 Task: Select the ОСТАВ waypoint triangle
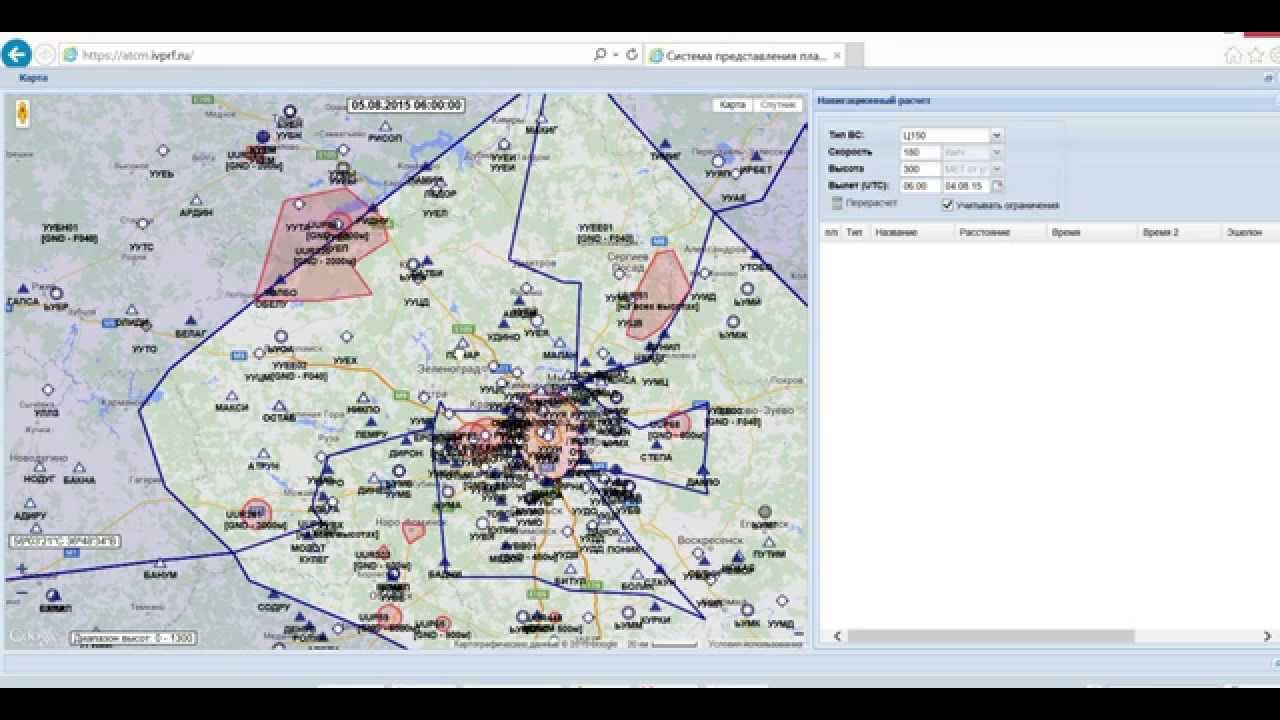pos(279,407)
